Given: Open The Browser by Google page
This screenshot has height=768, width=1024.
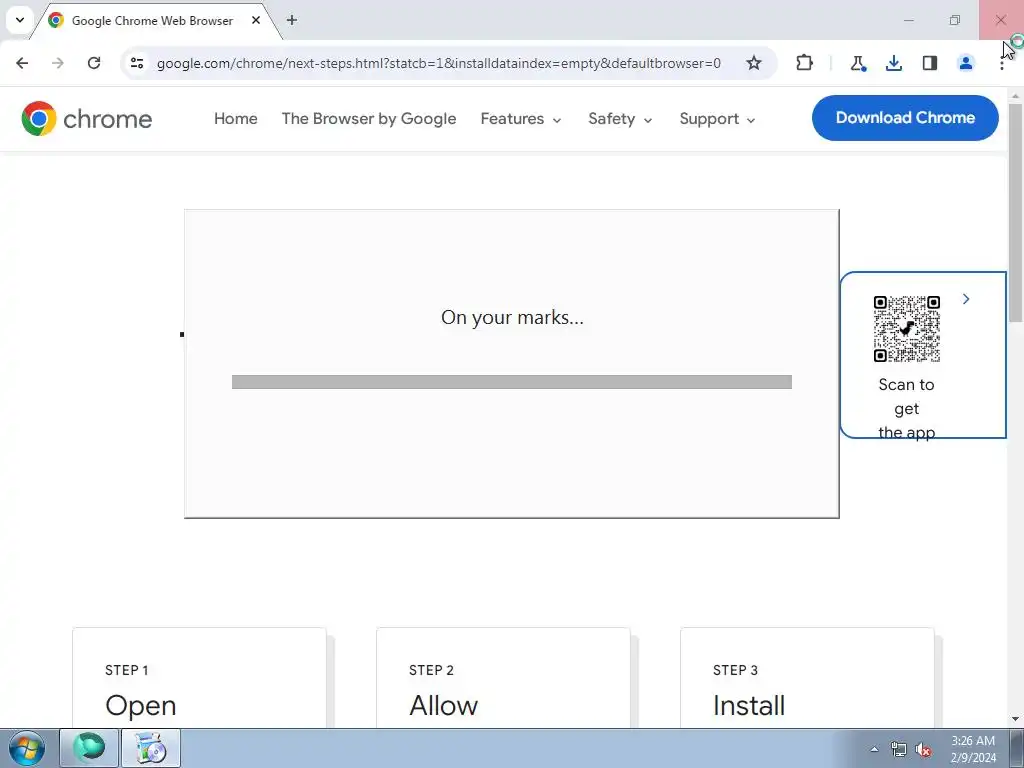Looking at the screenshot, I should click(369, 119).
